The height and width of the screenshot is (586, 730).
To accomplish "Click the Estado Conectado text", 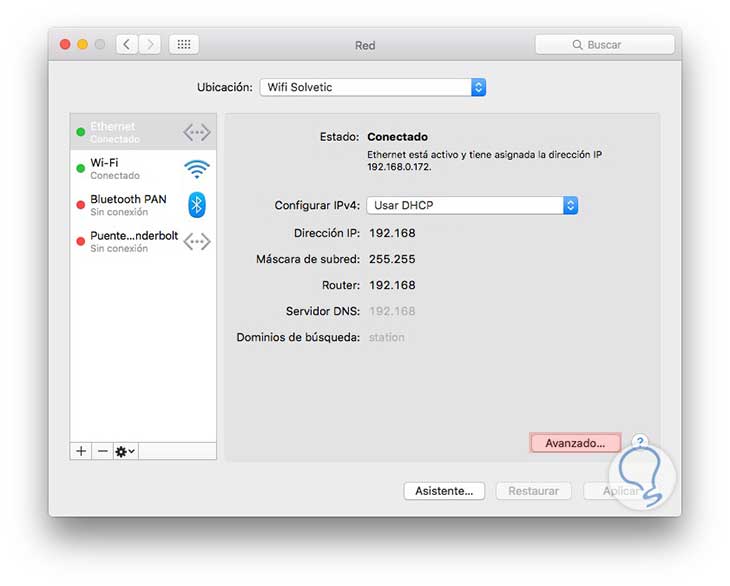I will pos(397,137).
